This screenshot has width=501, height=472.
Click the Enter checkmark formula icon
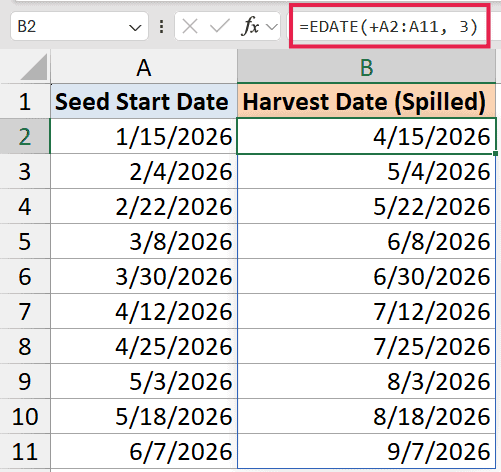click(x=220, y=26)
